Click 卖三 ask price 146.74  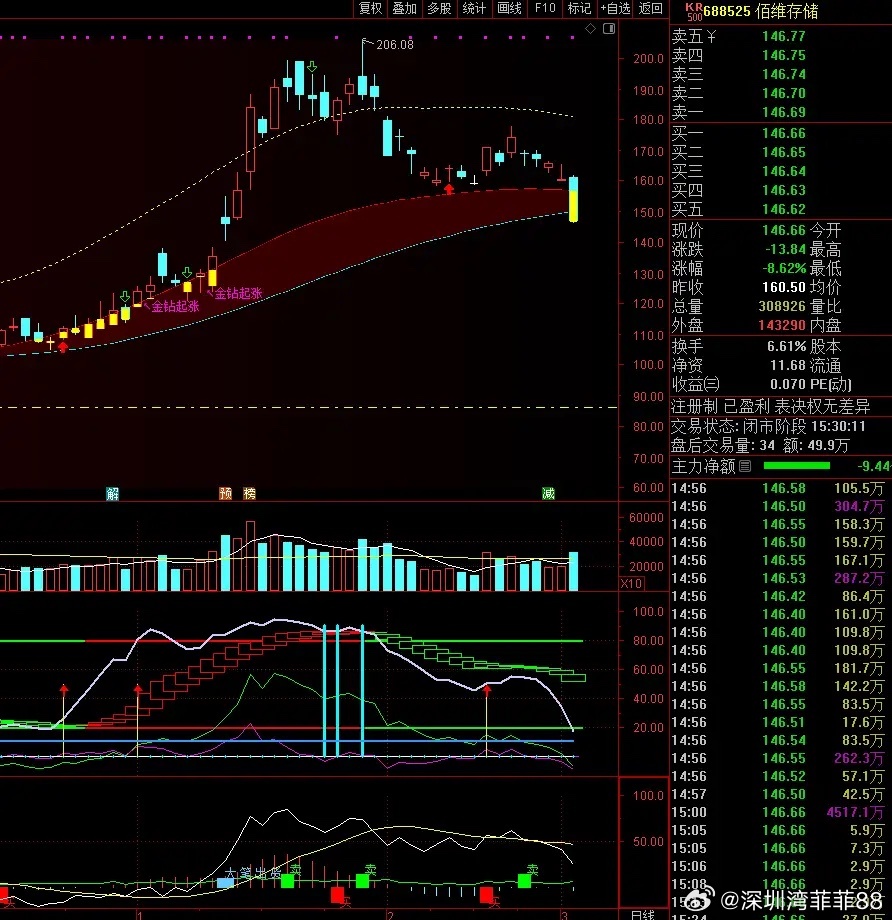[x=783, y=74]
